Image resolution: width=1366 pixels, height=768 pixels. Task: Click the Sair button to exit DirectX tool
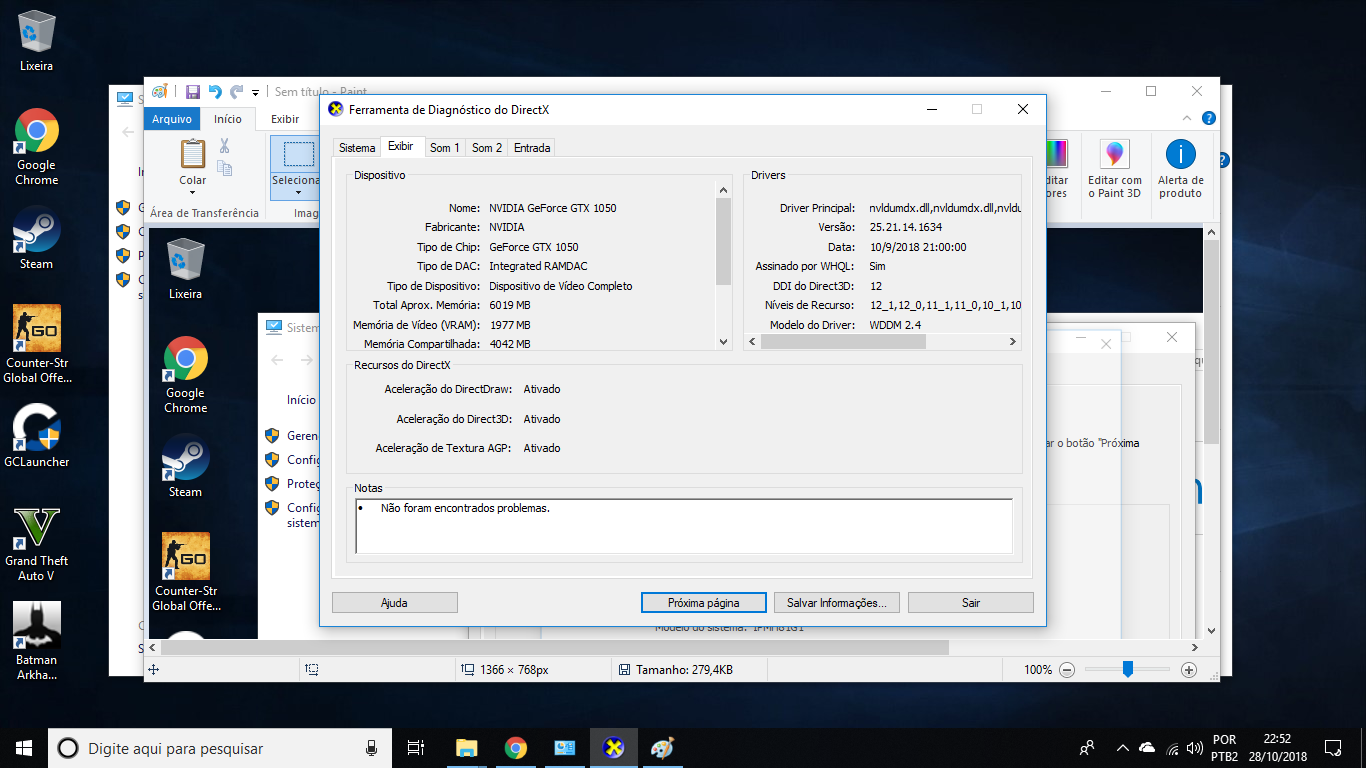coord(971,603)
